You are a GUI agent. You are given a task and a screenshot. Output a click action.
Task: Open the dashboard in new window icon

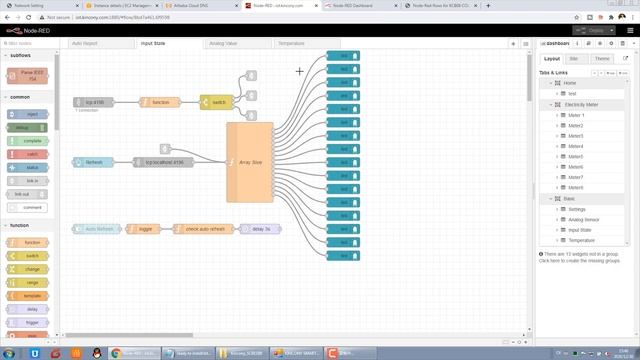[x=625, y=58]
